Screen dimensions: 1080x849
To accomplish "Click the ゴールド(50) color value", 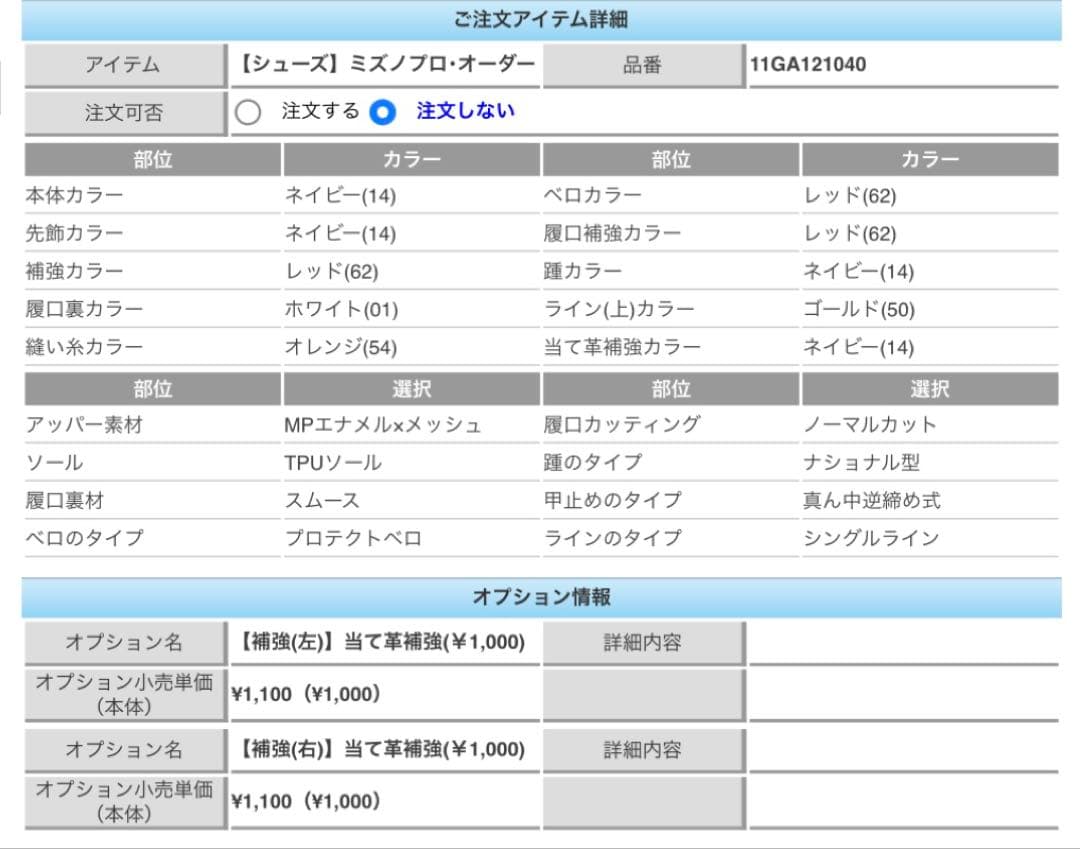I will tap(860, 310).
